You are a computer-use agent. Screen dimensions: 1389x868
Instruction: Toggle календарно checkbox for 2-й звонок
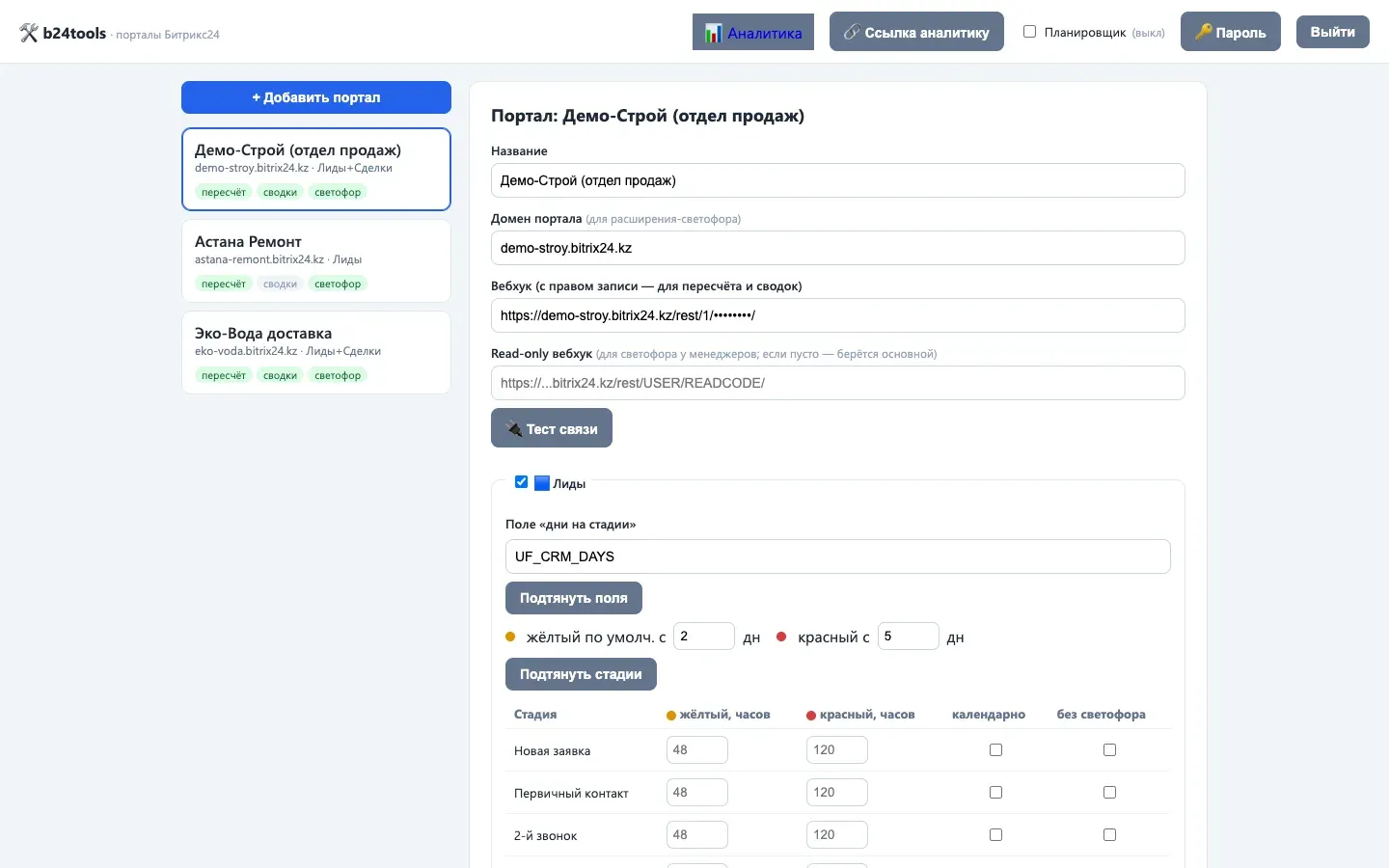click(995, 835)
